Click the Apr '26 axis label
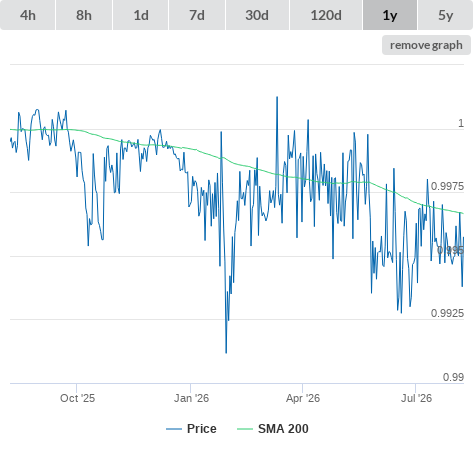This screenshot has height=455, width=474. [303, 398]
